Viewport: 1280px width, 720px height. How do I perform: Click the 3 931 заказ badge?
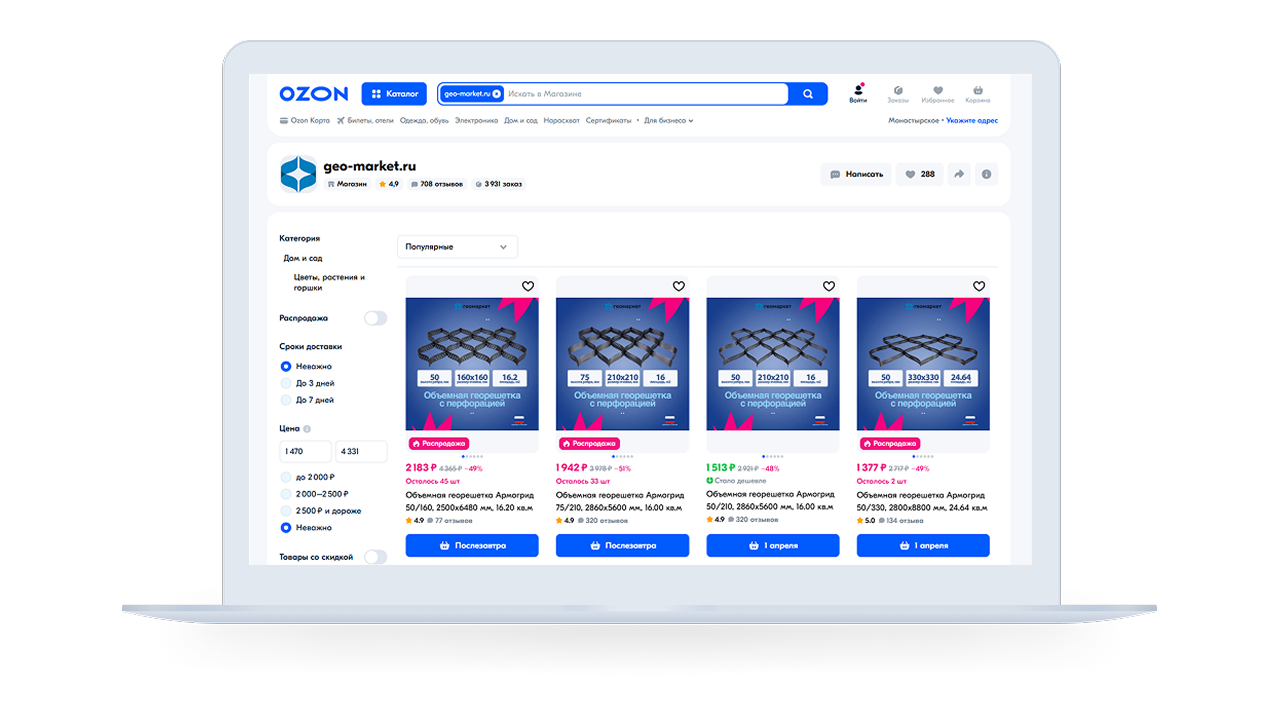(498, 184)
